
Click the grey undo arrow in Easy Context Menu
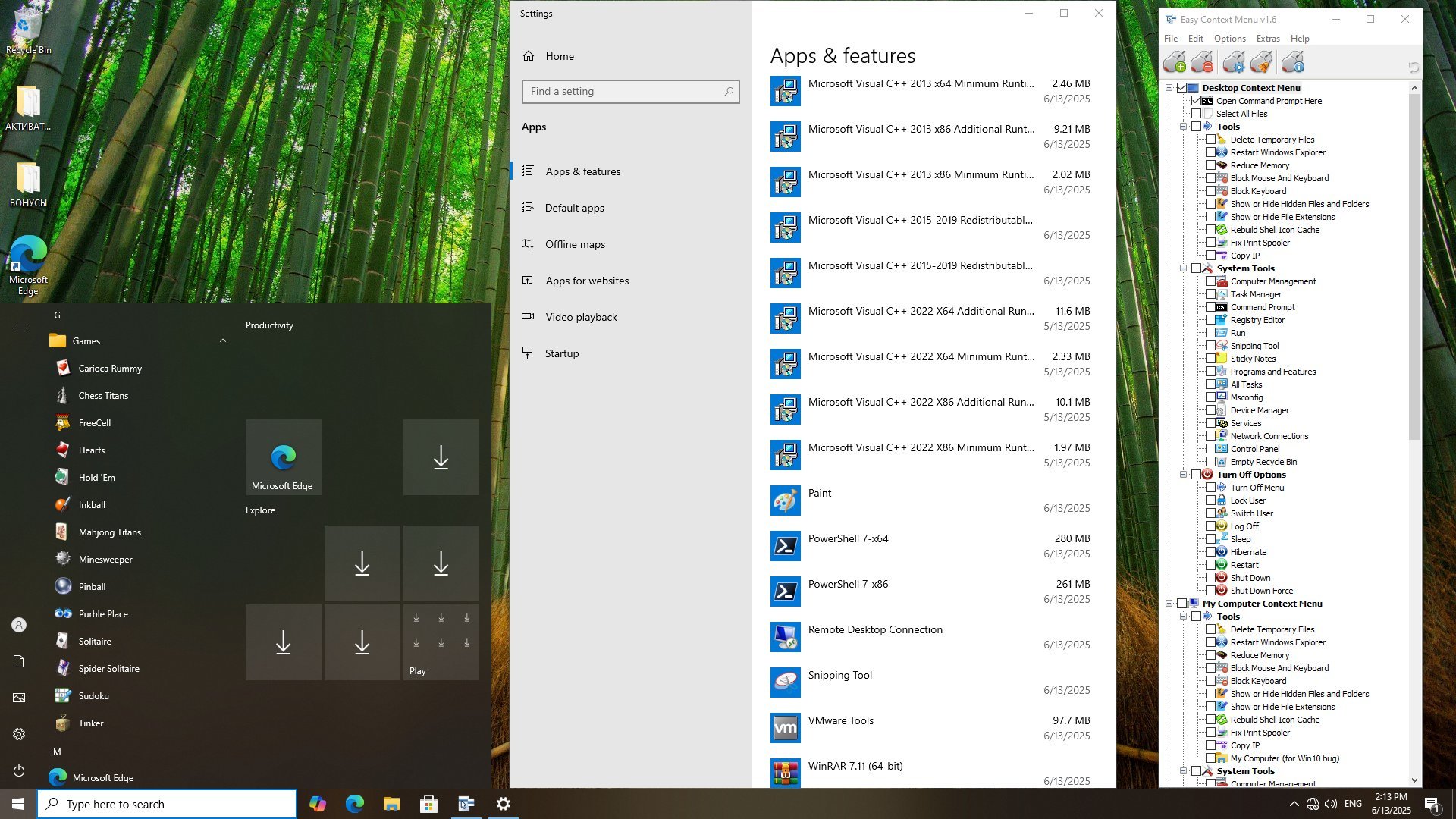[1413, 67]
